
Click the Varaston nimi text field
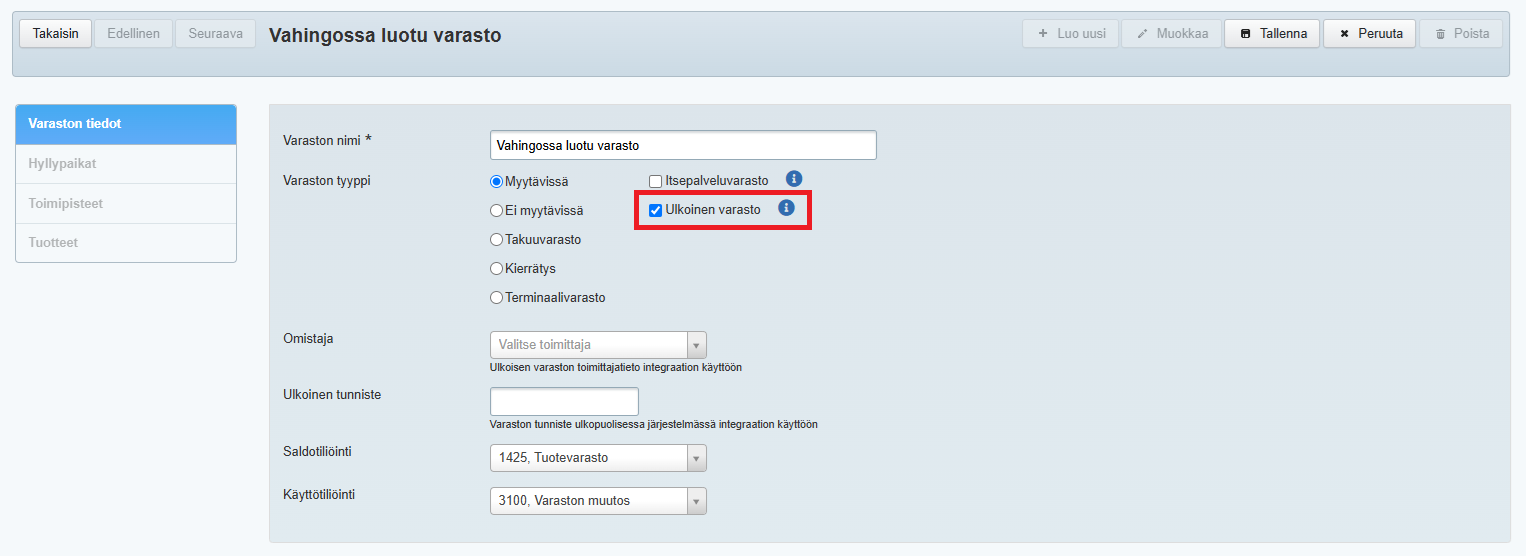pos(683,145)
